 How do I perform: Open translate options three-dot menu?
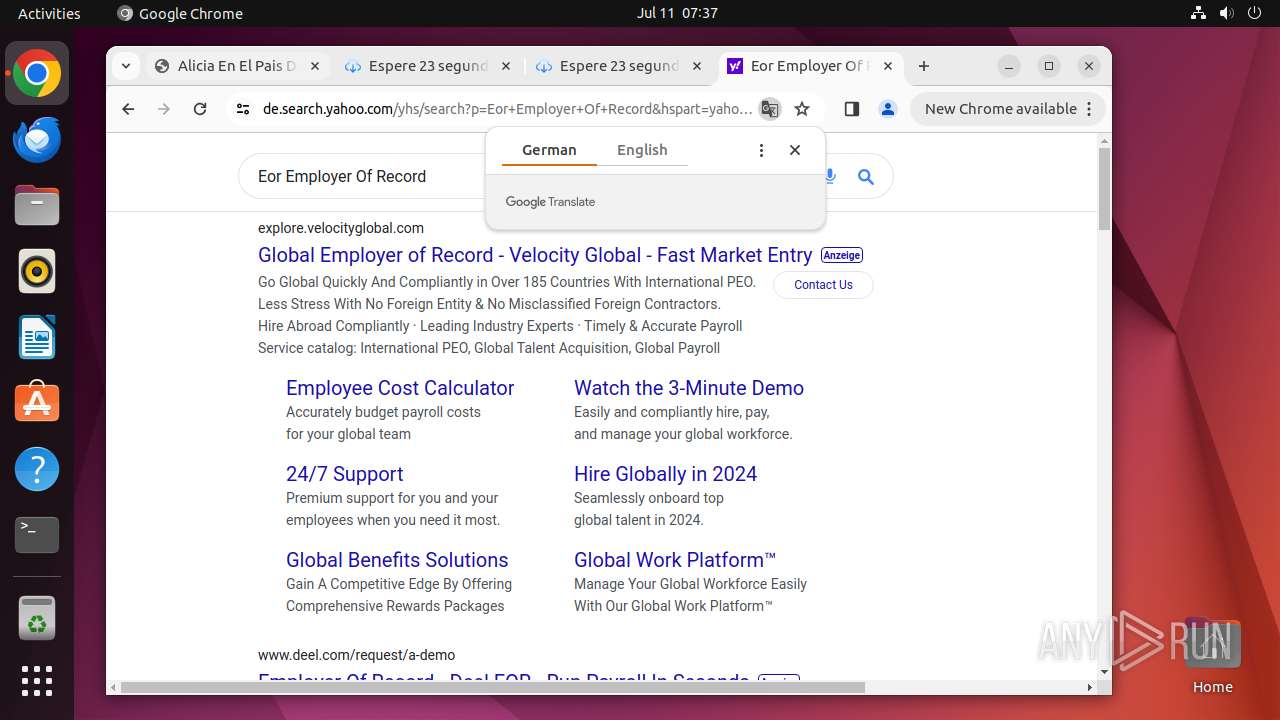(761, 150)
